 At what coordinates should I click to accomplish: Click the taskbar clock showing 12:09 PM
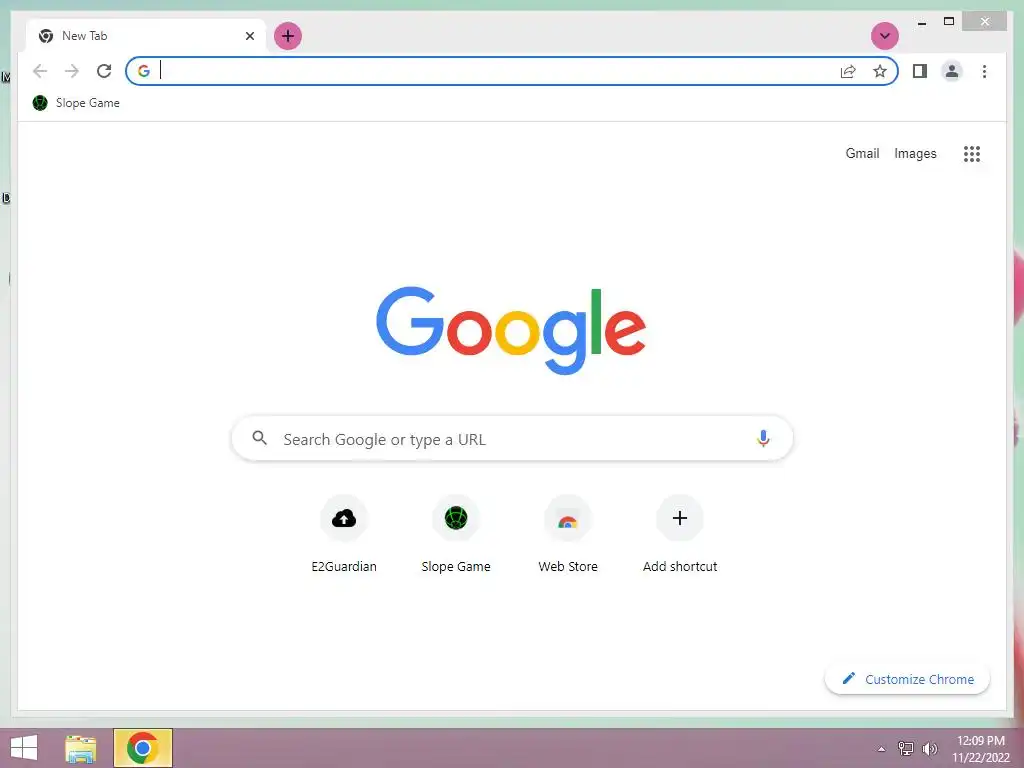(x=980, y=749)
